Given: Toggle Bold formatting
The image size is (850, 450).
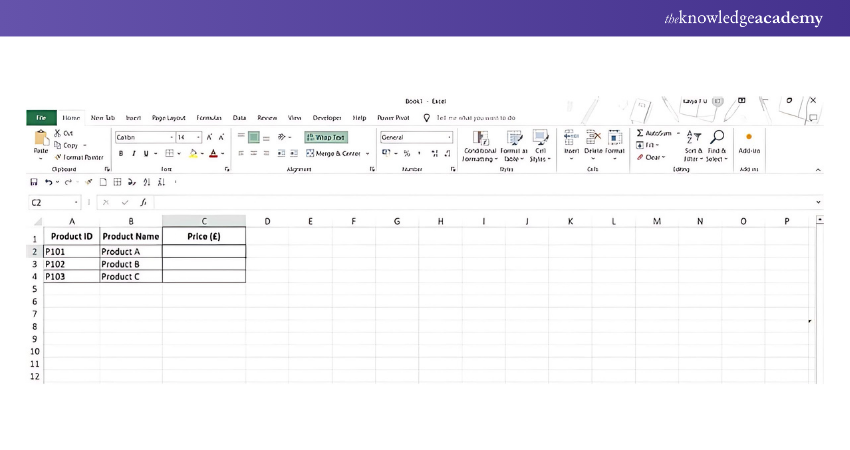Looking at the screenshot, I should [x=120, y=153].
